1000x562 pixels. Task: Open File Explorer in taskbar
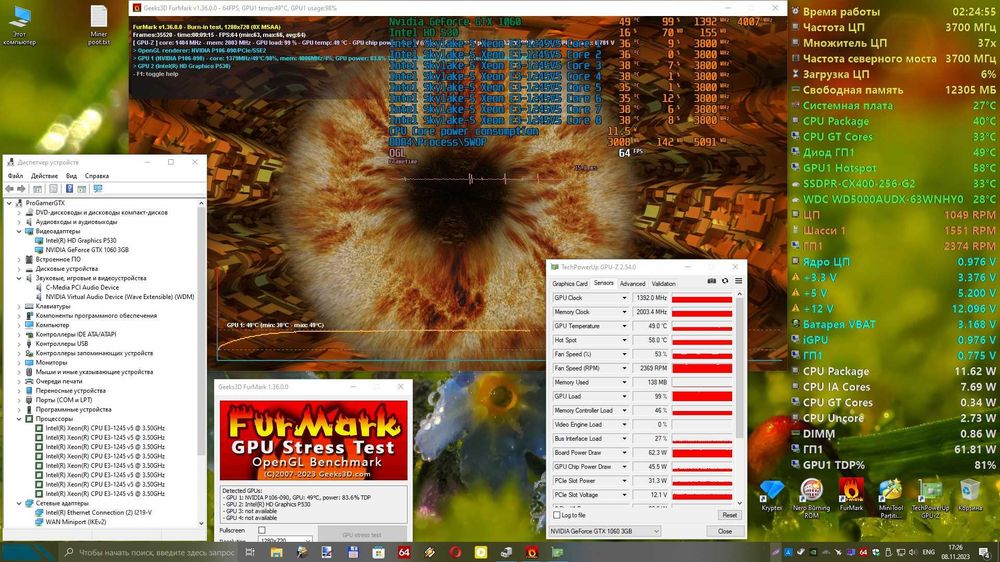pyautogui.click(x=276, y=552)
